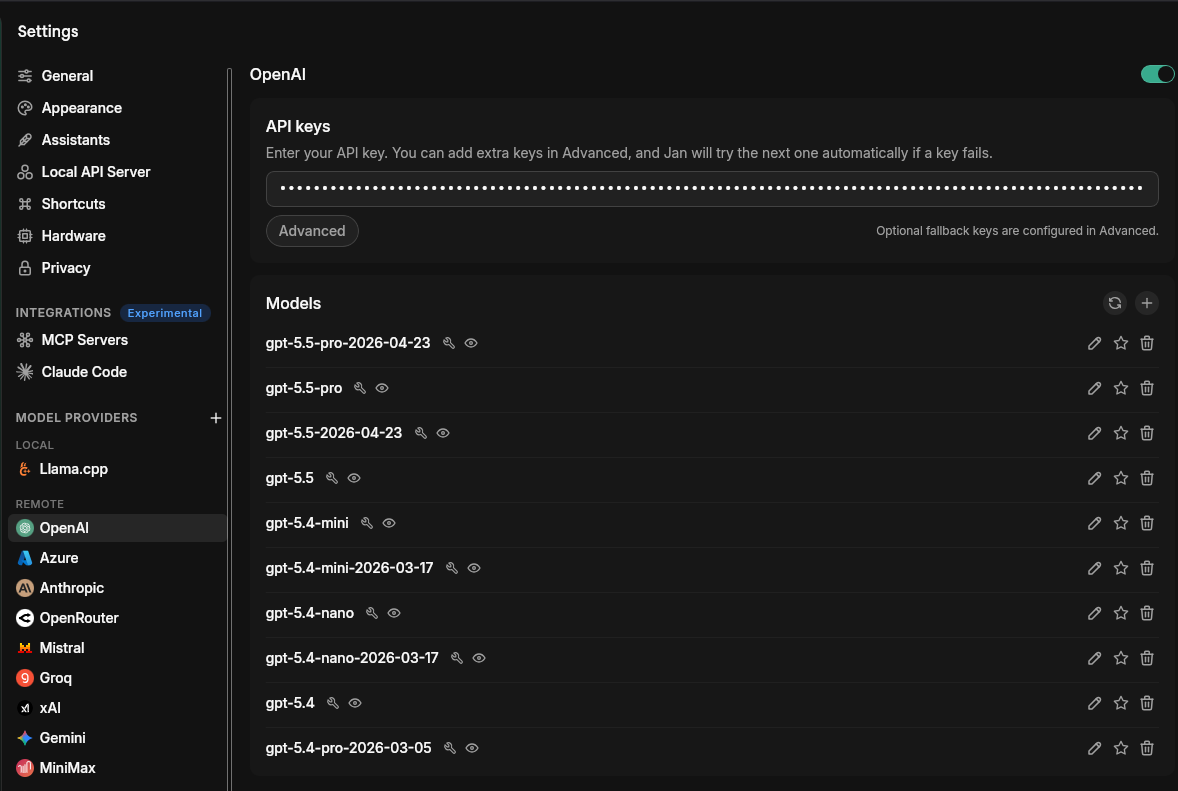
Task: Focus the API key input field
Action: (711, 189)
